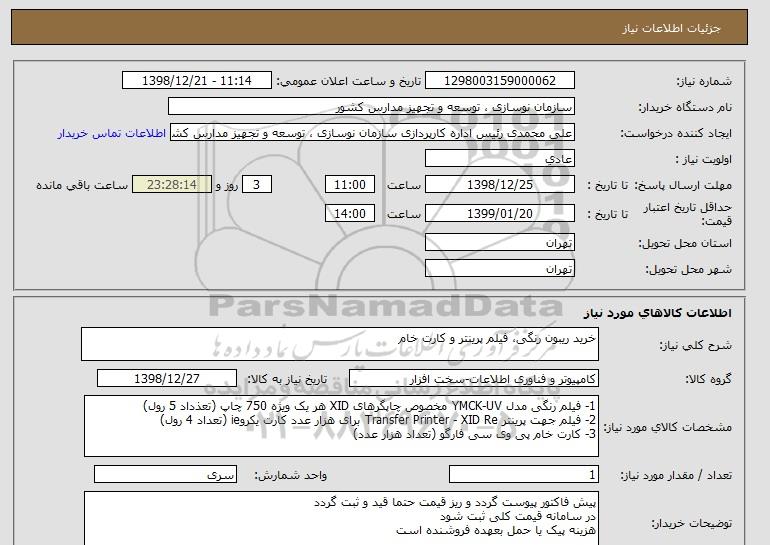Click the general need description box

[340, 344]
